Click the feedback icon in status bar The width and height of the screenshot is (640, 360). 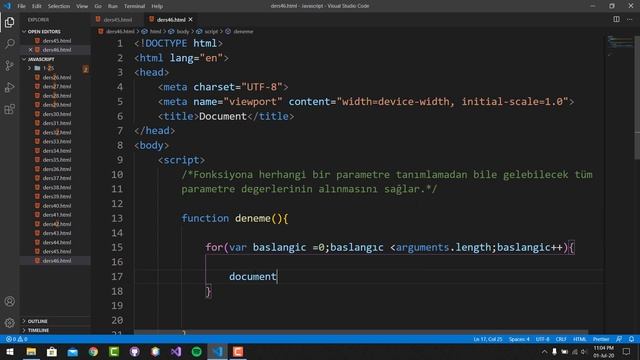point(619,339)
